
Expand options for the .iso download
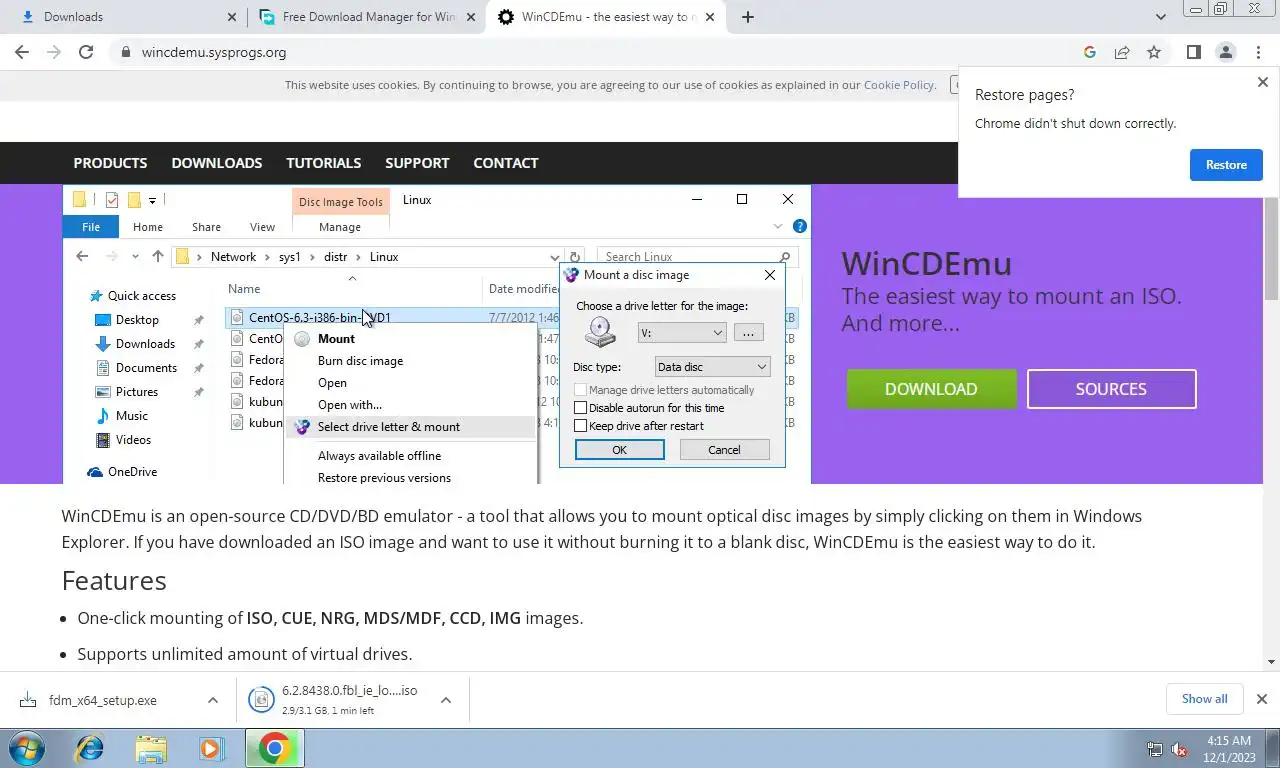coord(446,700)
